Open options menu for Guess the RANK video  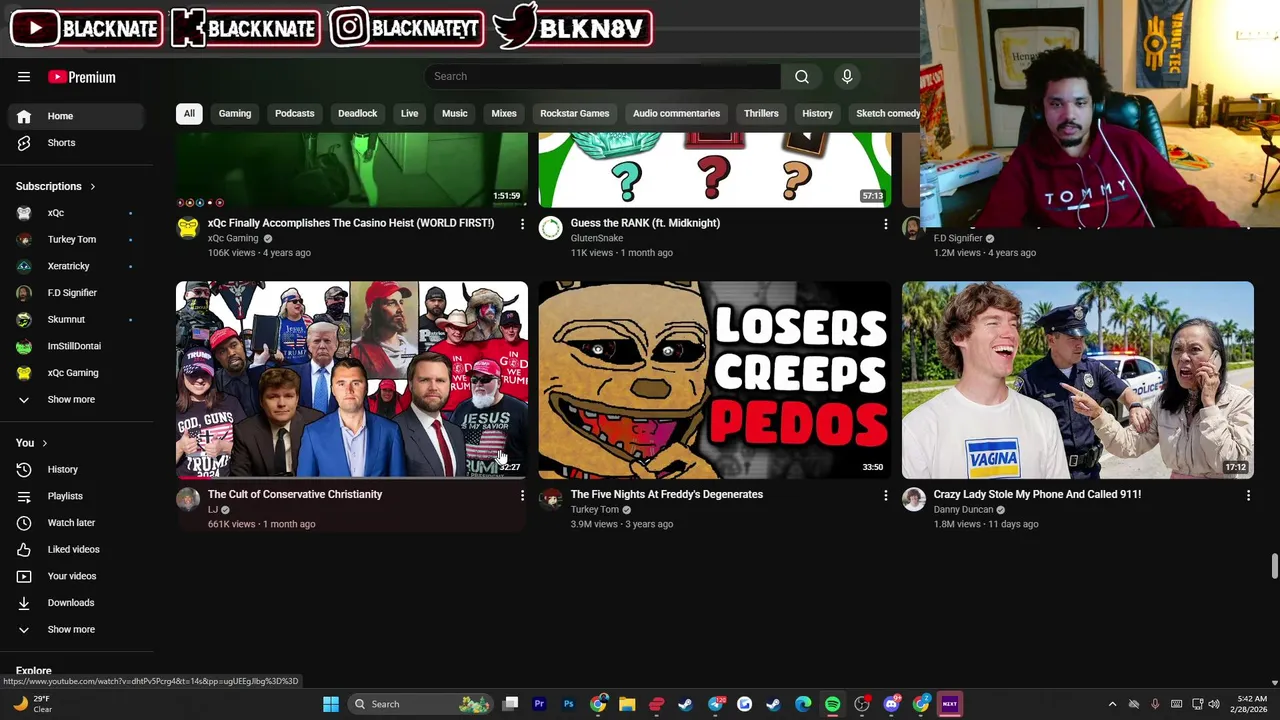(885, 224)
